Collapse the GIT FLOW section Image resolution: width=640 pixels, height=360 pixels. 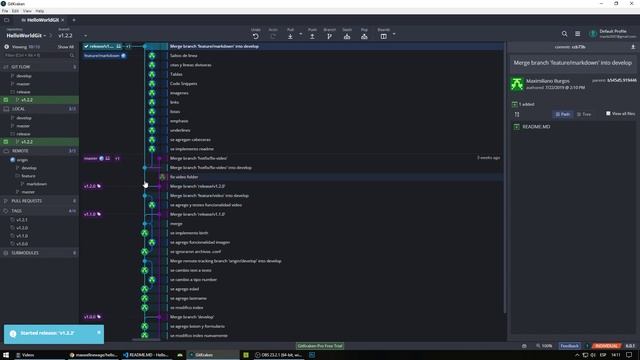tap(39, 67)
